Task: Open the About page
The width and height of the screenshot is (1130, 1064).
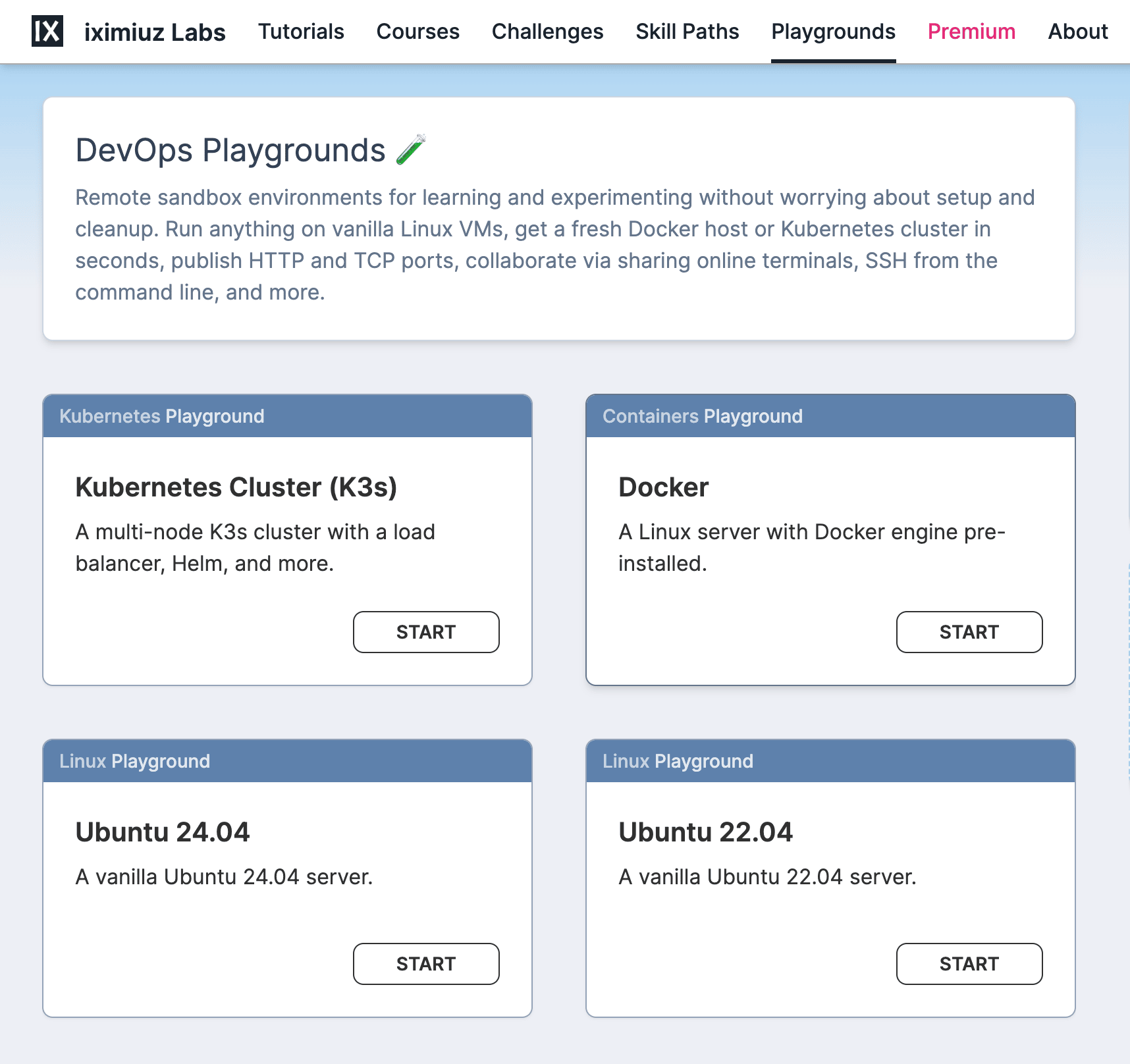Action: [x=1079, y=32]
